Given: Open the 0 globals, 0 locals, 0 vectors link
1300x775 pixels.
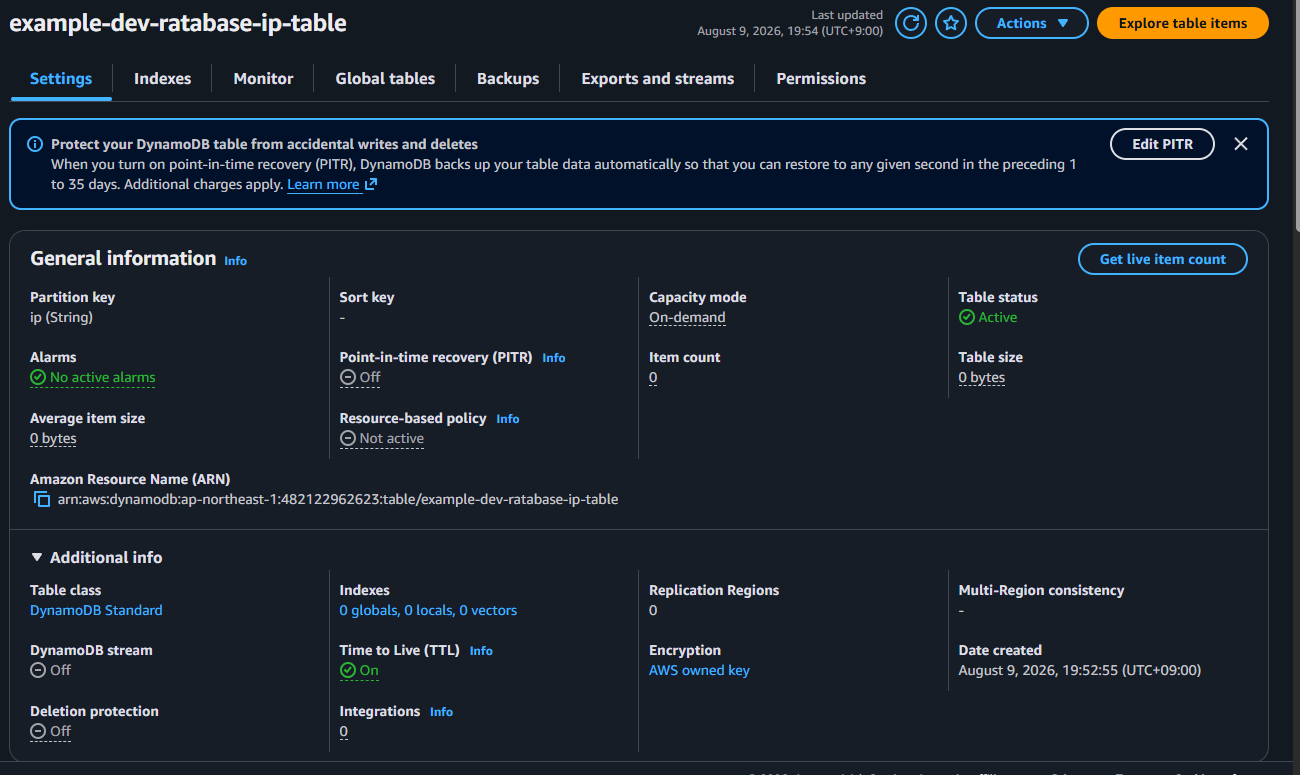Looking at the screenshot, I should [x=428, y=610].
